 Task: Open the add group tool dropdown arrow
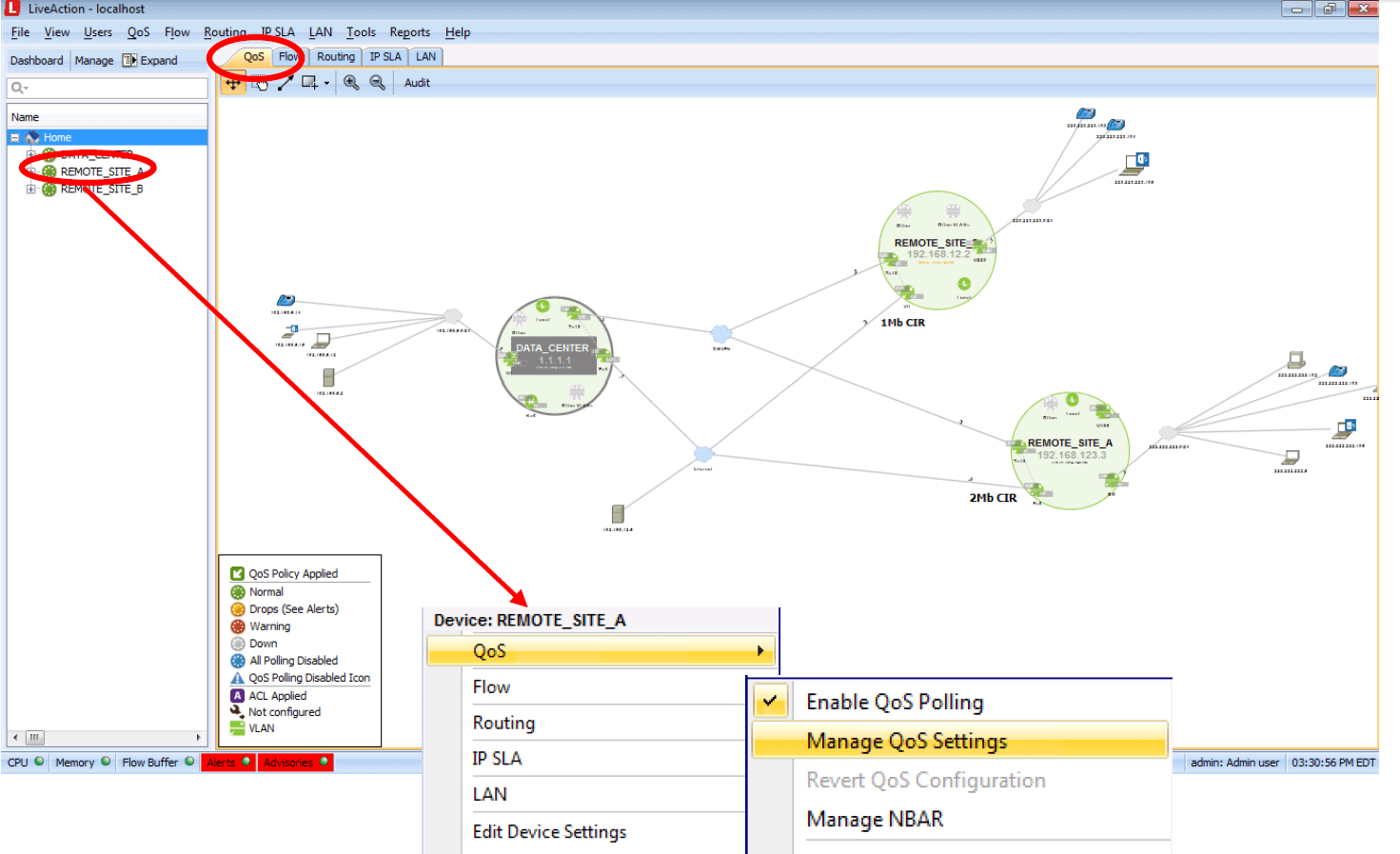pyautogui.click(x=326, y=84)
